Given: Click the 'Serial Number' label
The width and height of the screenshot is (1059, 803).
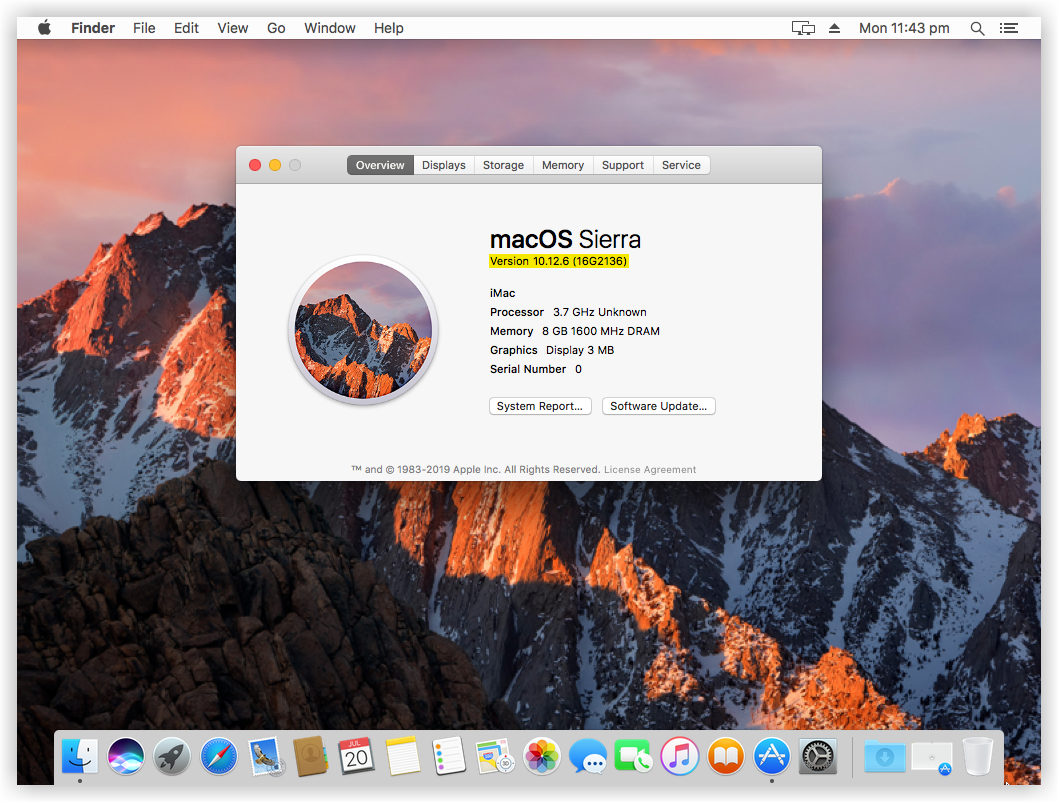Looking at the screenshot, I should tap(528, 369).
